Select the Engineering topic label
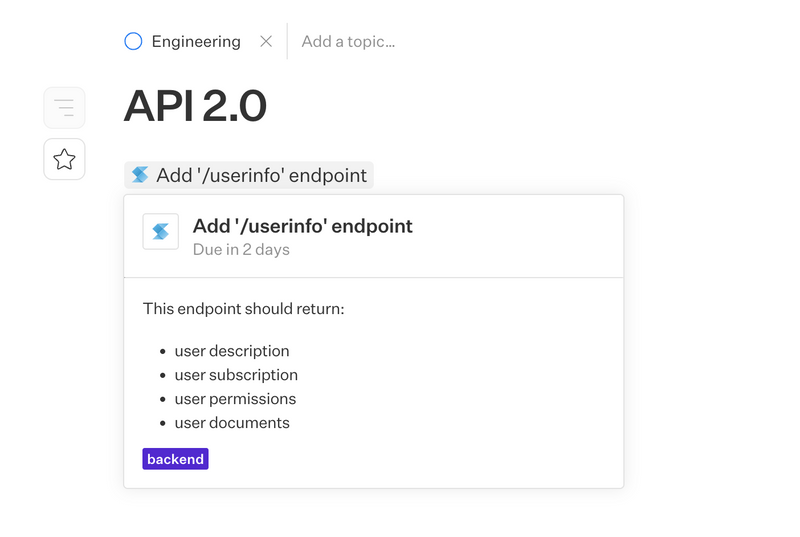 (196, 41)
